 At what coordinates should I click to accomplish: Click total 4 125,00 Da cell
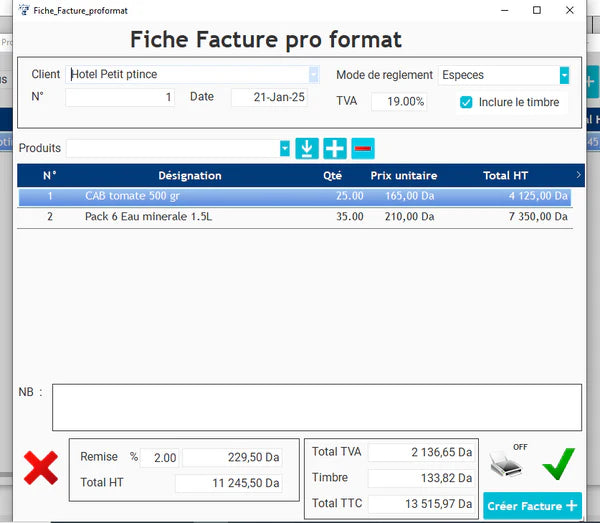pyautogui.click(x=538, y=196)
